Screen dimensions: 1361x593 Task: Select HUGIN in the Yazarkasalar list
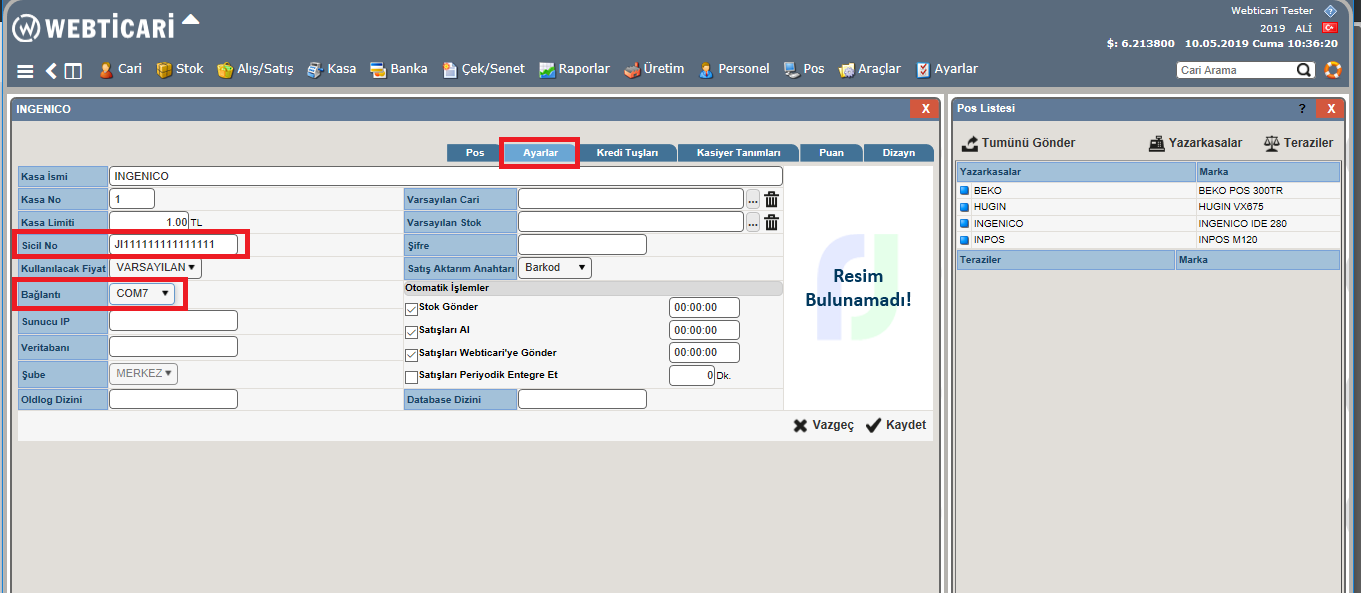989,206
